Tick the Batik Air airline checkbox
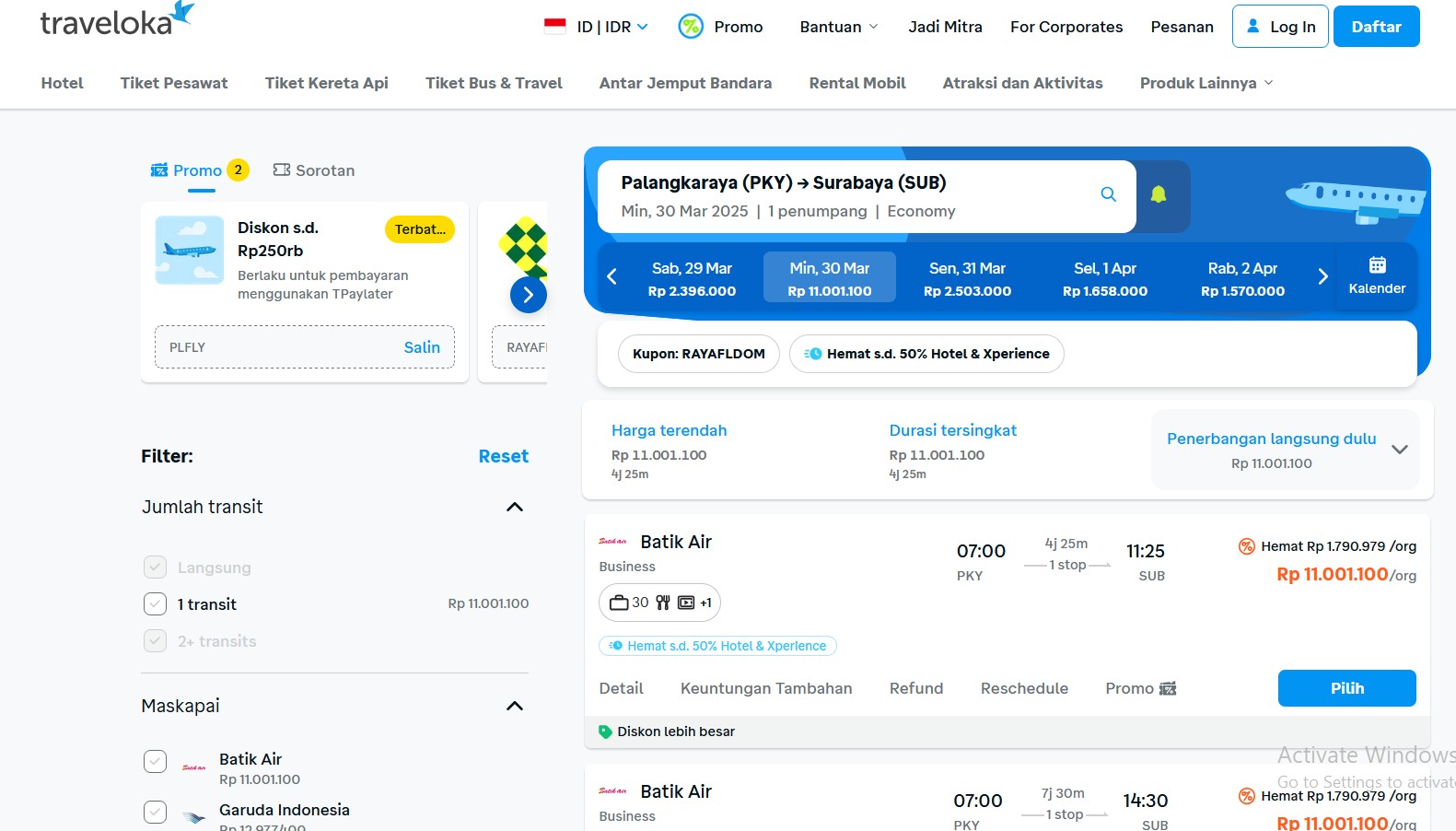Image resolution: width=1456 pixels, height=831 pixels. point(155,762)
